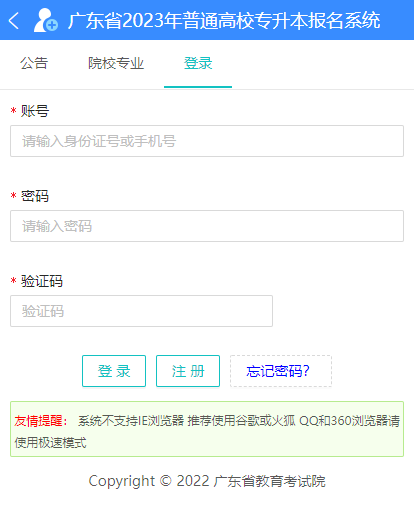Screen dimensions: 414x521
Task: Focus the 验证码 captcha input box
Action: coord(141,311)
